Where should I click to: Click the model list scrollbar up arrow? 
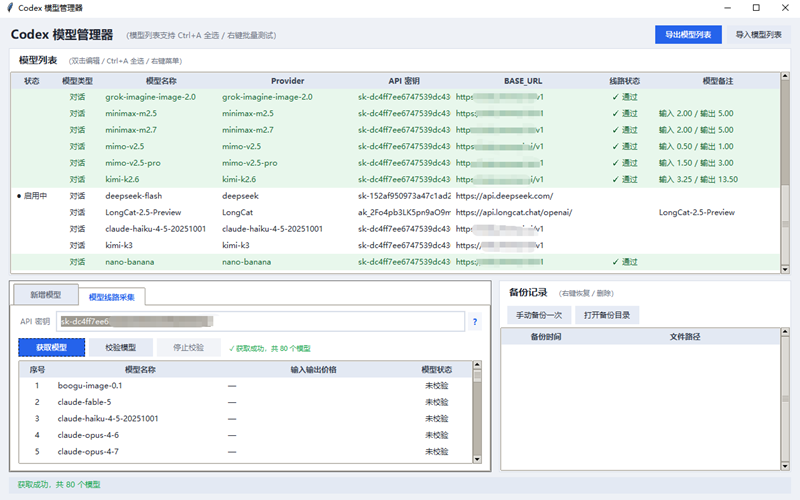click(x=785, y=76)
